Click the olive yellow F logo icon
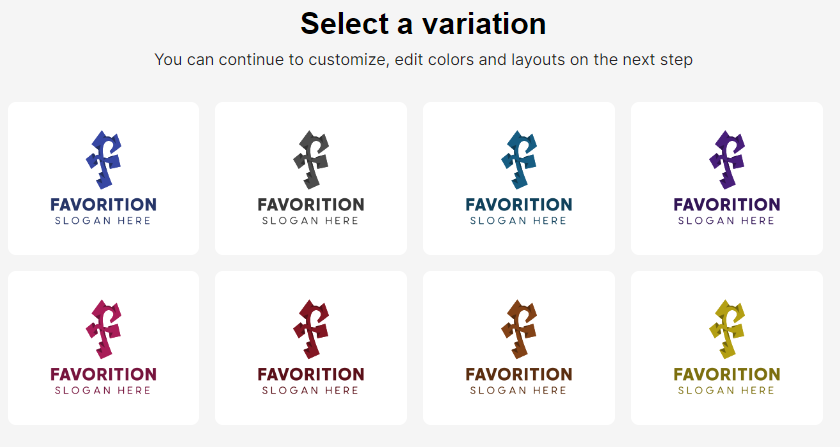 (x=727, y=329)
